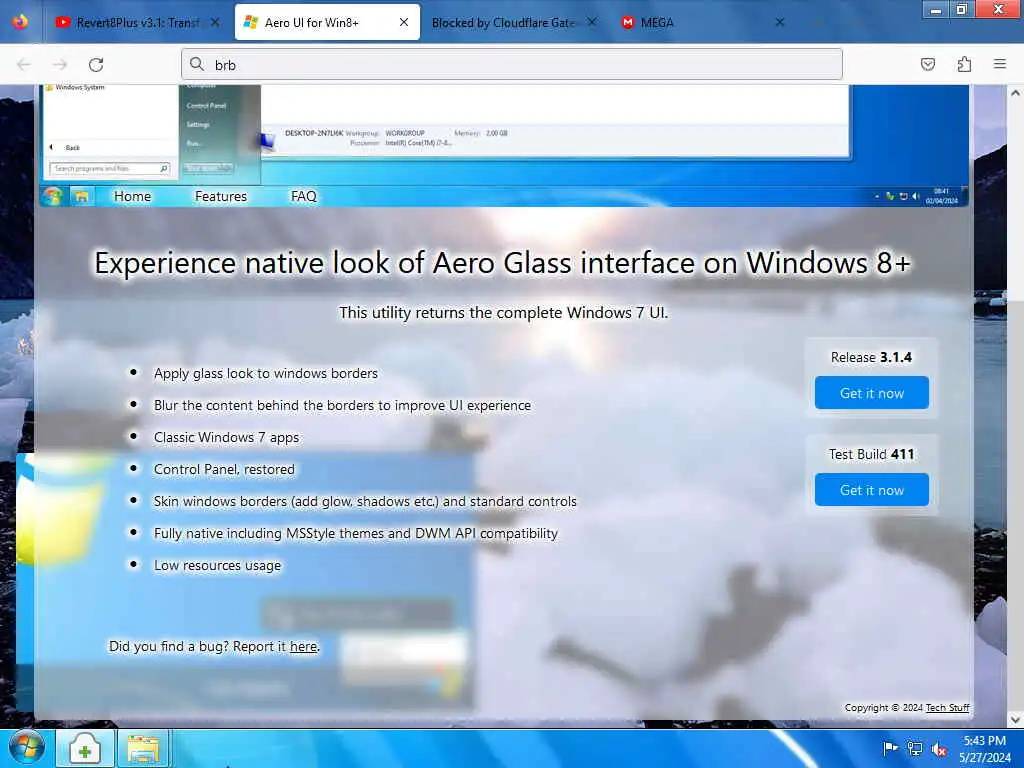Focus the address bar containing brb

coord(512,64)
